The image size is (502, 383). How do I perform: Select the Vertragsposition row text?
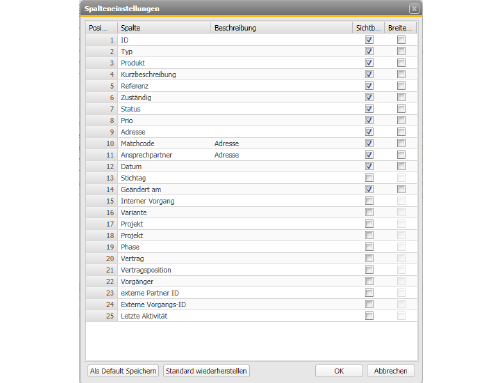tap(146, 270)
